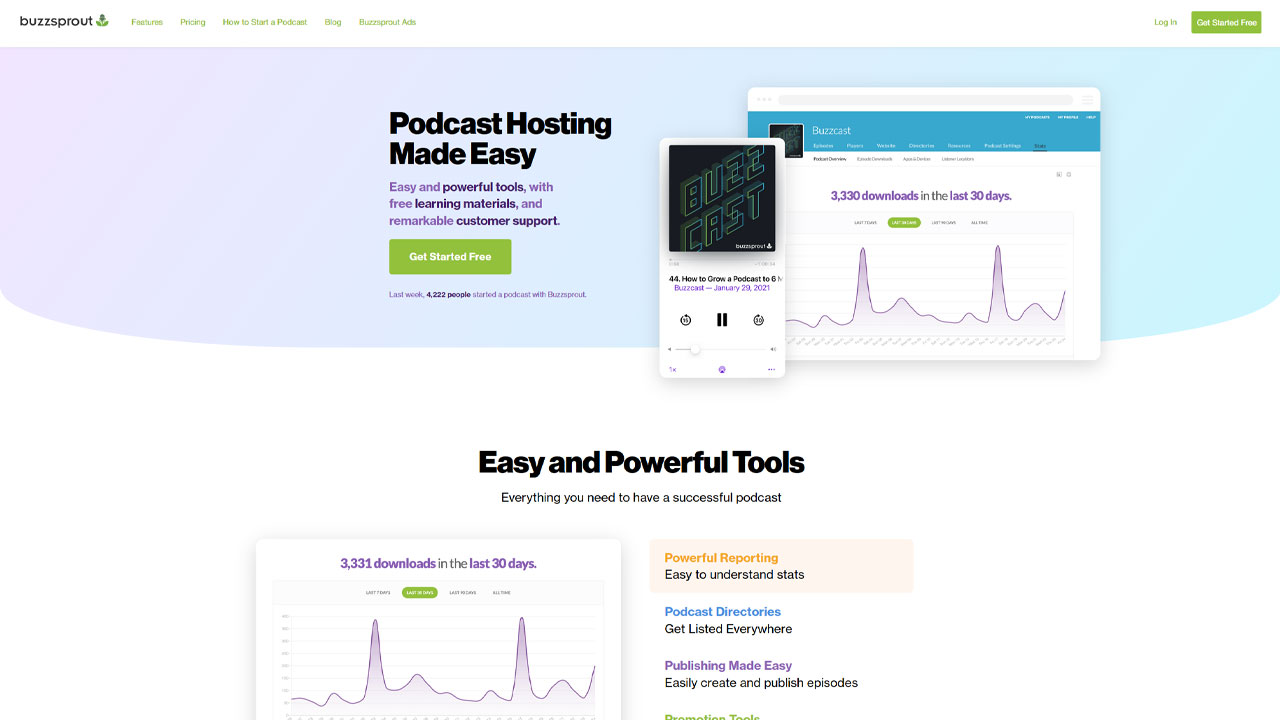This screenshot has width=1280, height=720.
Task: Select Last 7 Days in the 3,331 downloads chart
Action: tap(378, 593)
